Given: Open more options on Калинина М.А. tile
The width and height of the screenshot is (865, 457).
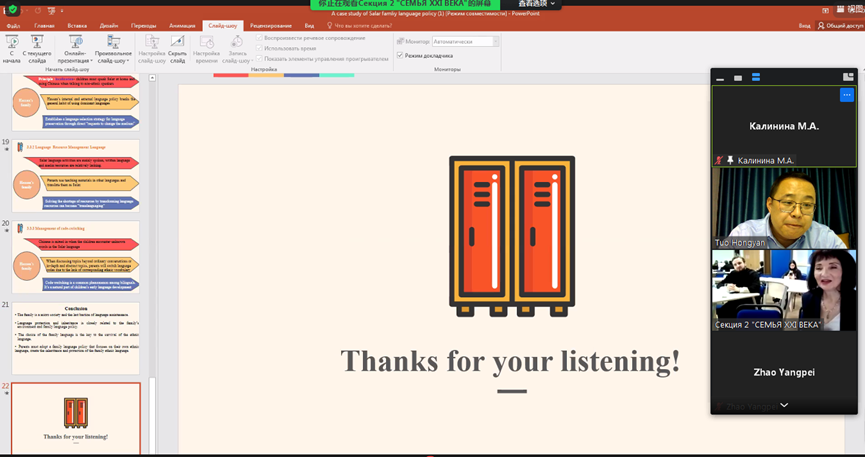Looking at the screenshot, I should coord(846,95).
